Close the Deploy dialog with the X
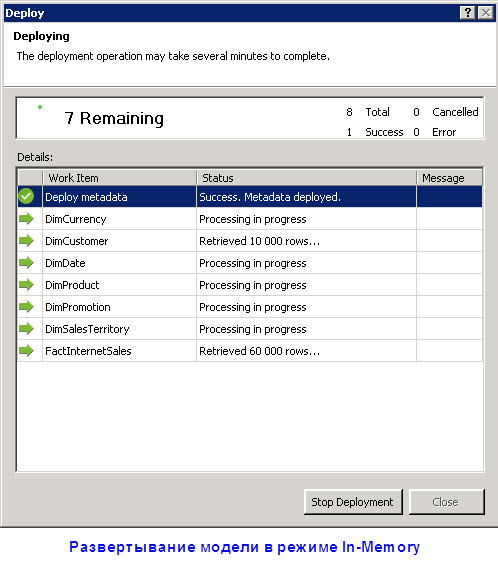 486,13
